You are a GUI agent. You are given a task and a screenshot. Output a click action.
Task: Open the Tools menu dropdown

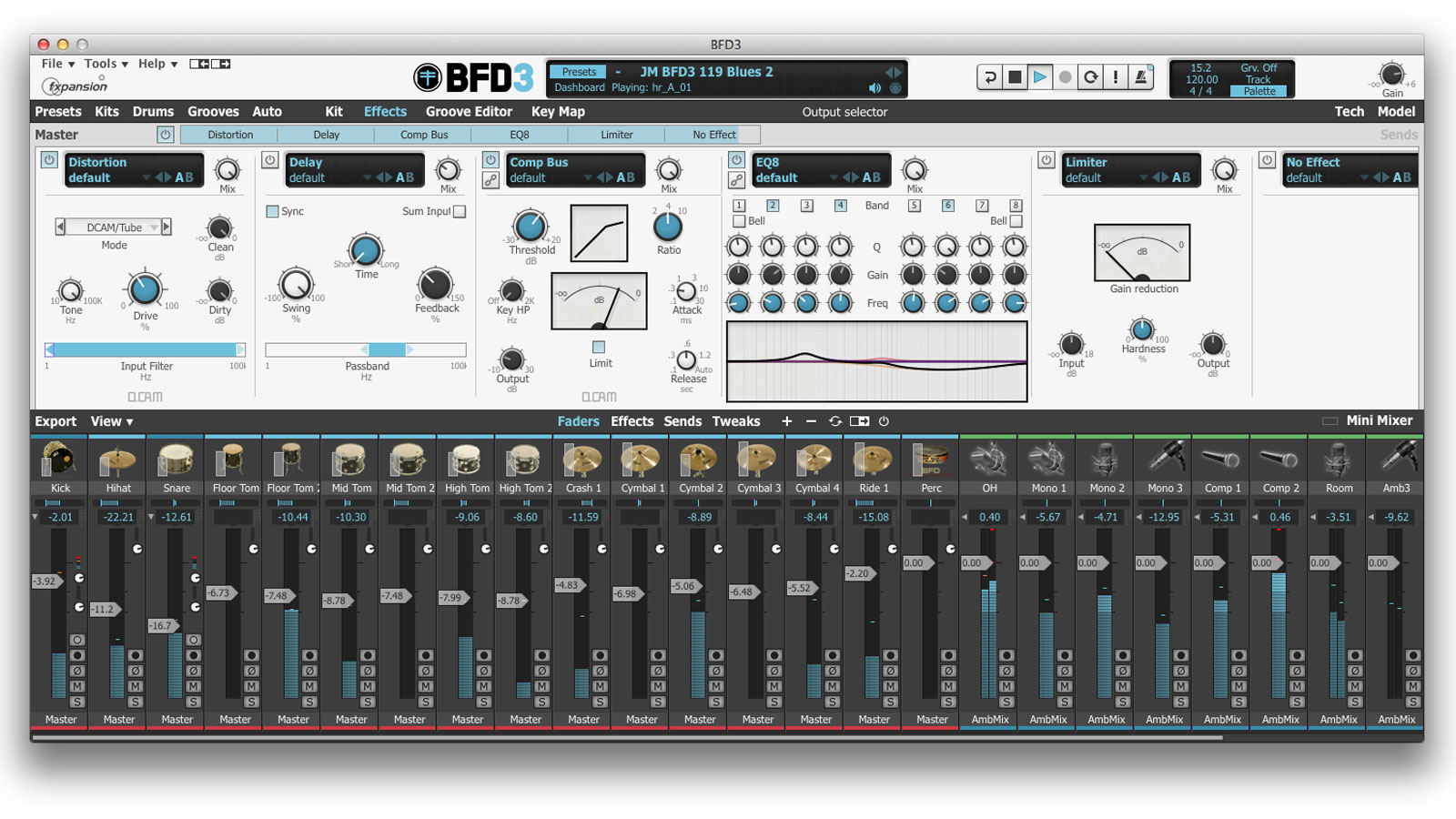click(x=106, y=64)
